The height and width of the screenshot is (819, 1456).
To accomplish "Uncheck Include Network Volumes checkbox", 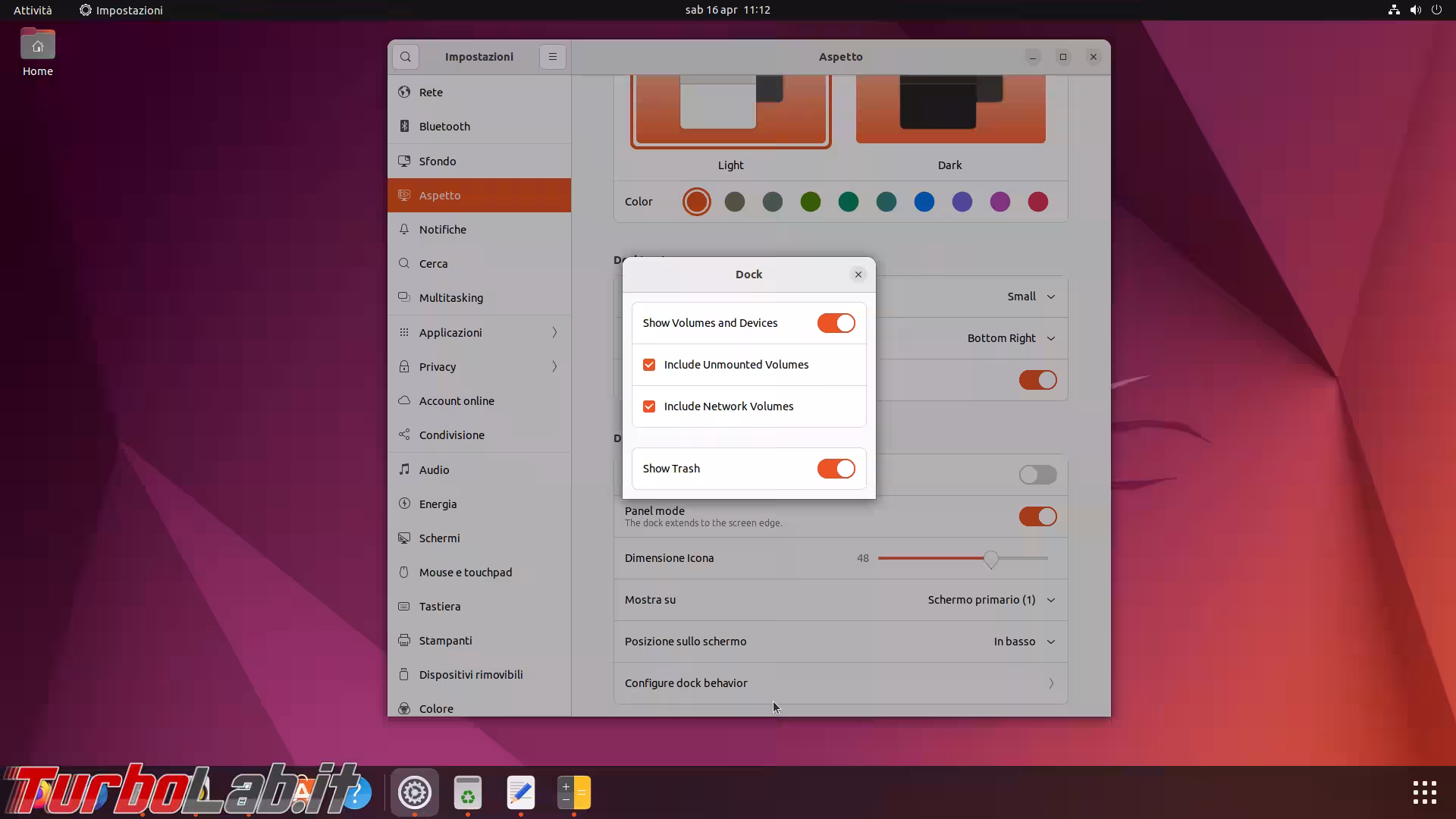I will tap(649, 406).
